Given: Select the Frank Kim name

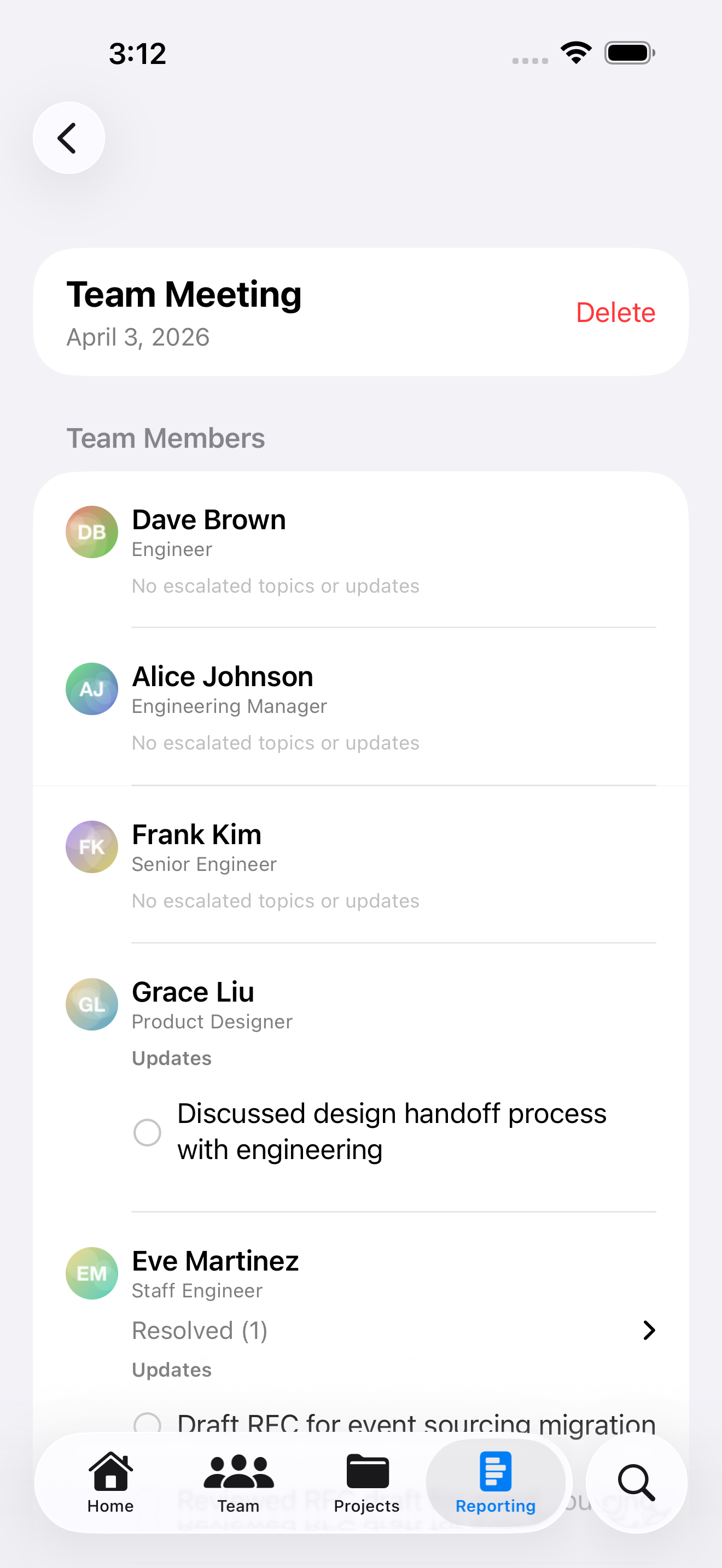Looking at the screenshot, I should pos(196,834).
